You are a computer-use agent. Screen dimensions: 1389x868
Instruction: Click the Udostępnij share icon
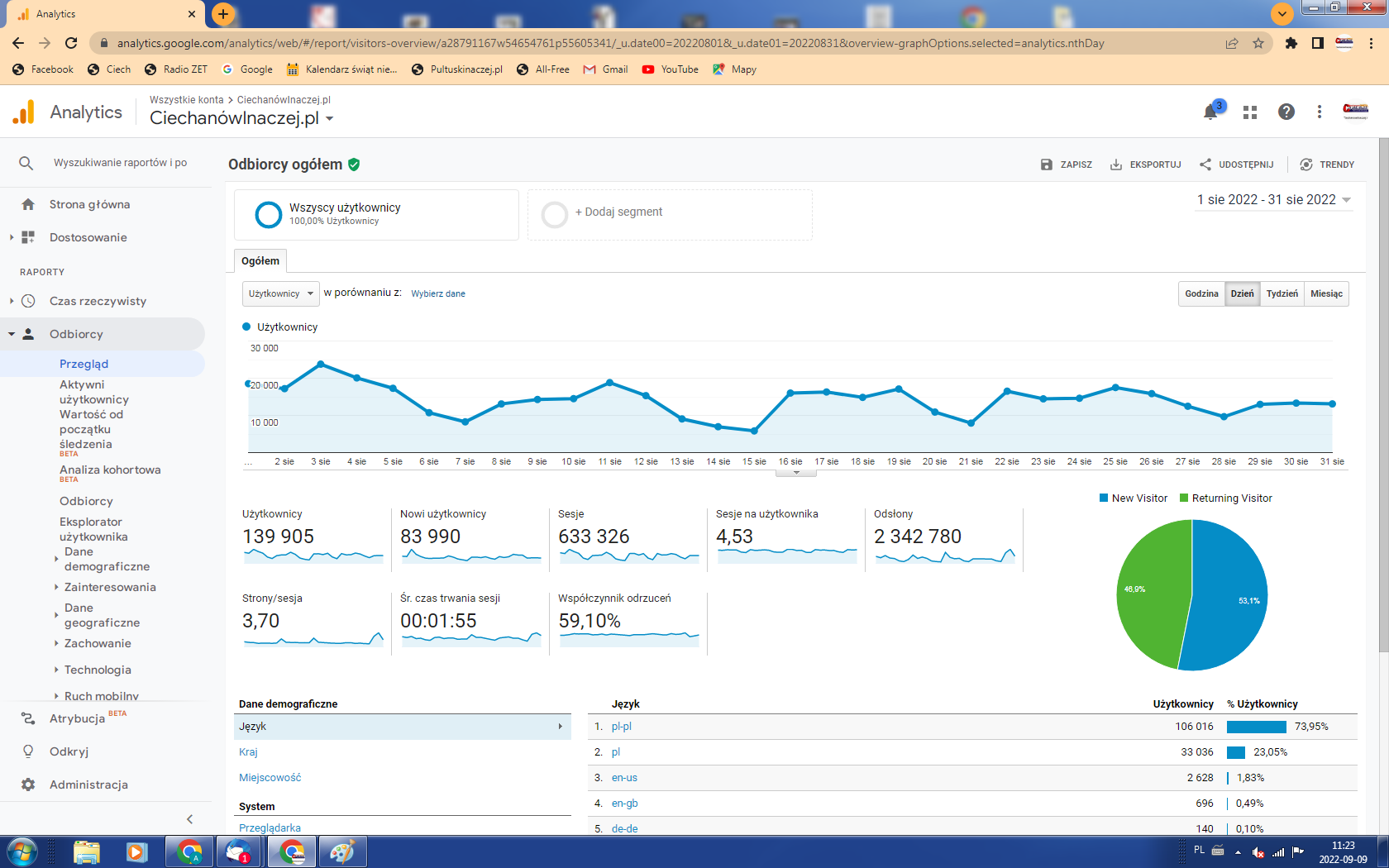pyautogui.click(x=1205, y=165)
